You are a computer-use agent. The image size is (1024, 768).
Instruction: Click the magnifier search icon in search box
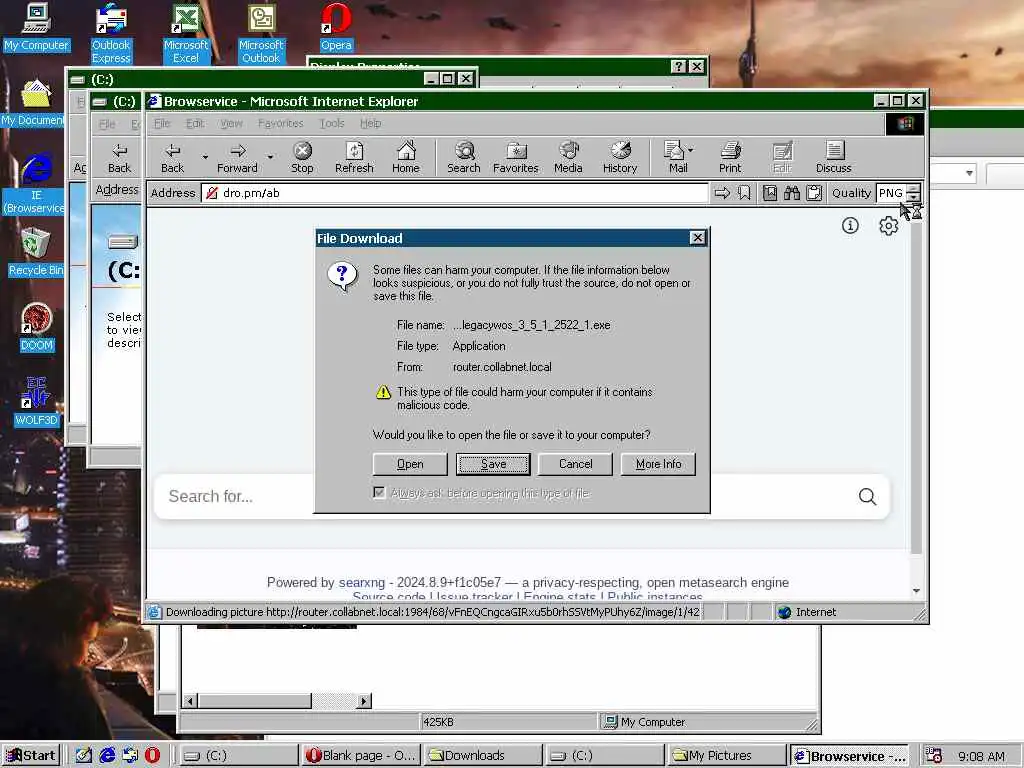pos(867,496)
